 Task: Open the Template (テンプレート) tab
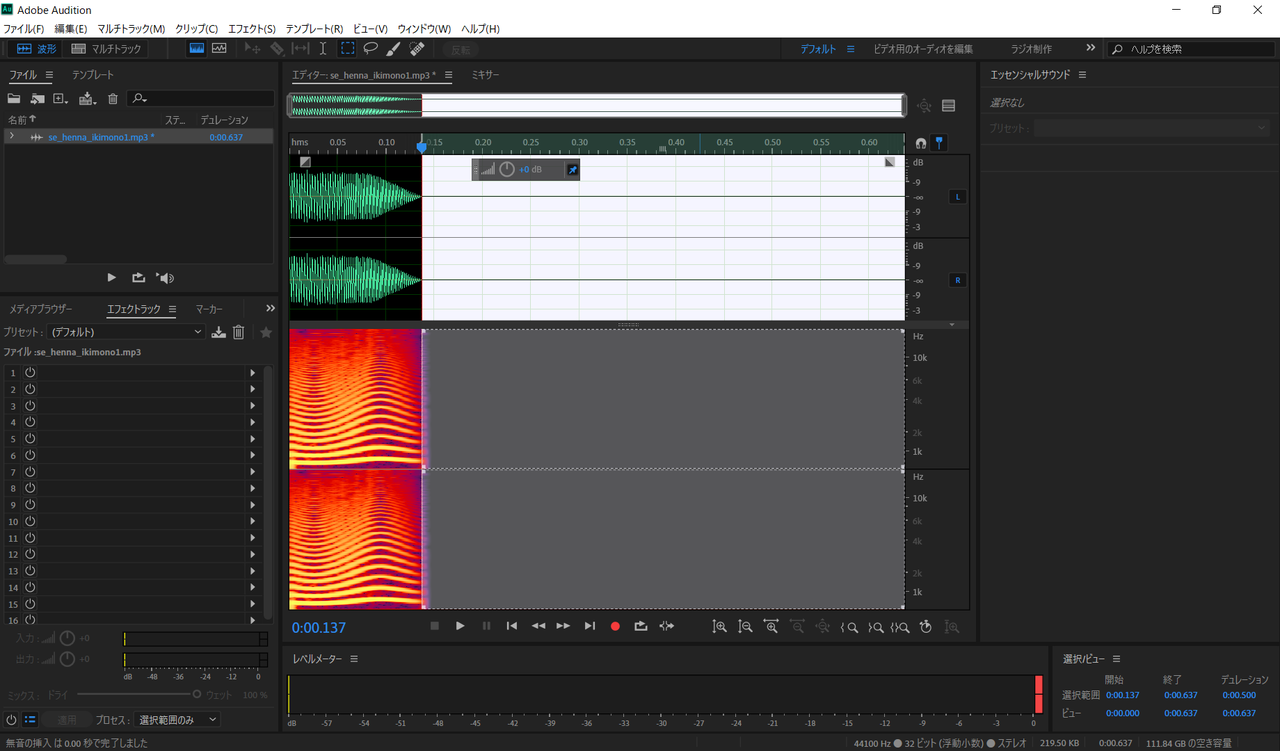point(93,75)
